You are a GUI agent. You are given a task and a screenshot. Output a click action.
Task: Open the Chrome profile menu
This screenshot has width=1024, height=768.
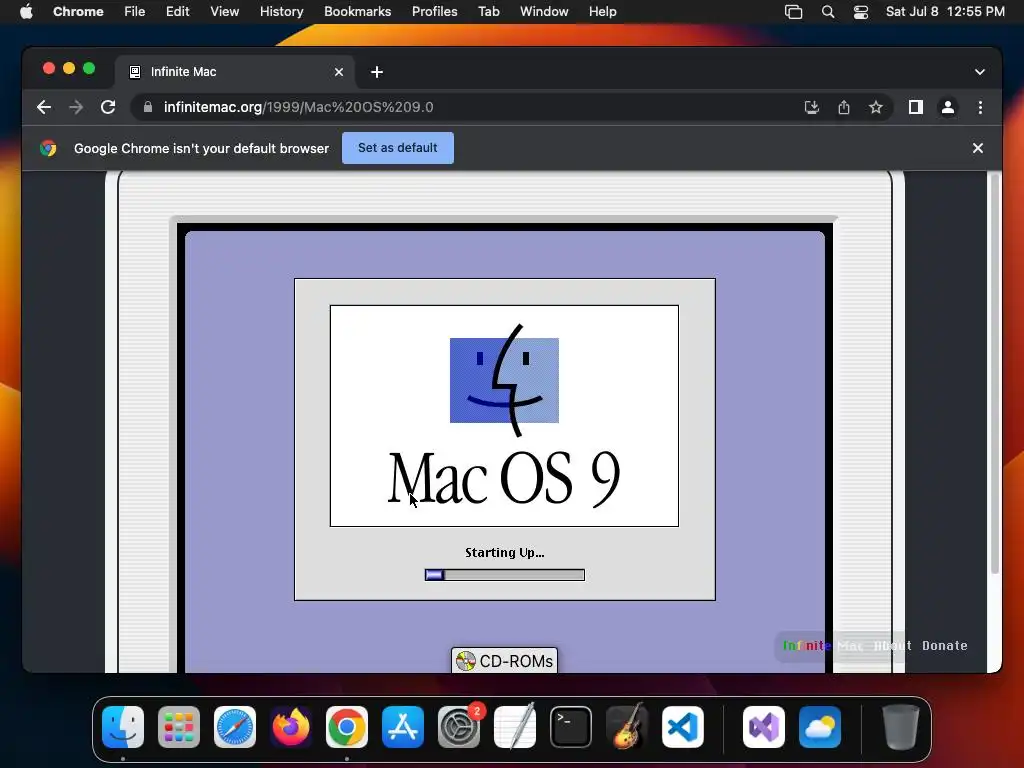tap(948, 107)
